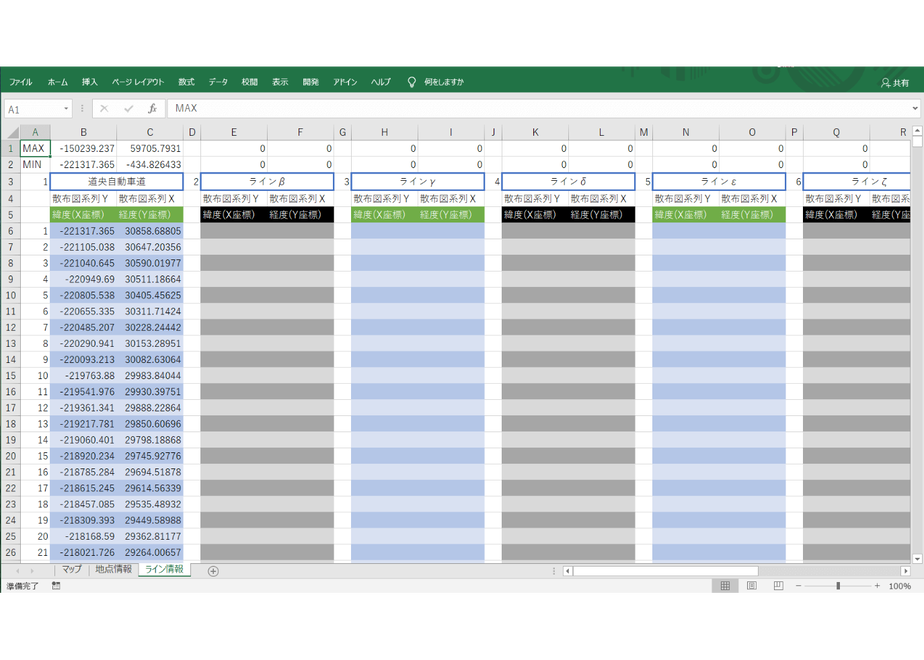Click the MIN cell in column A
Image resolution: width=924 pixels, height=660 pixels.
(35, 164)
